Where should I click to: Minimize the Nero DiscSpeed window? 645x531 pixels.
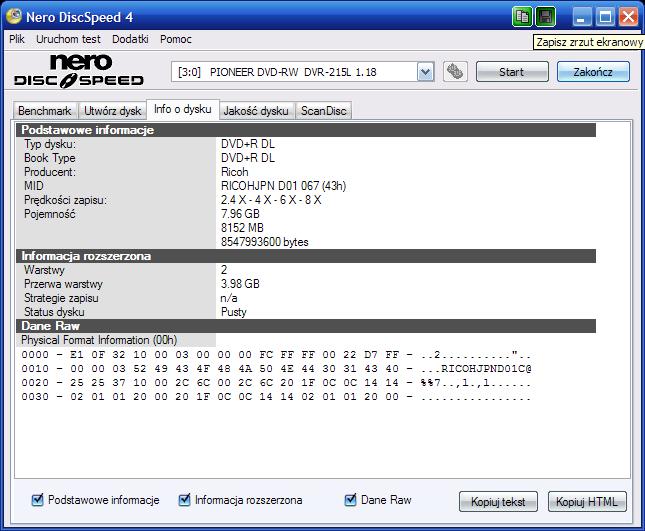click(582, 17)
